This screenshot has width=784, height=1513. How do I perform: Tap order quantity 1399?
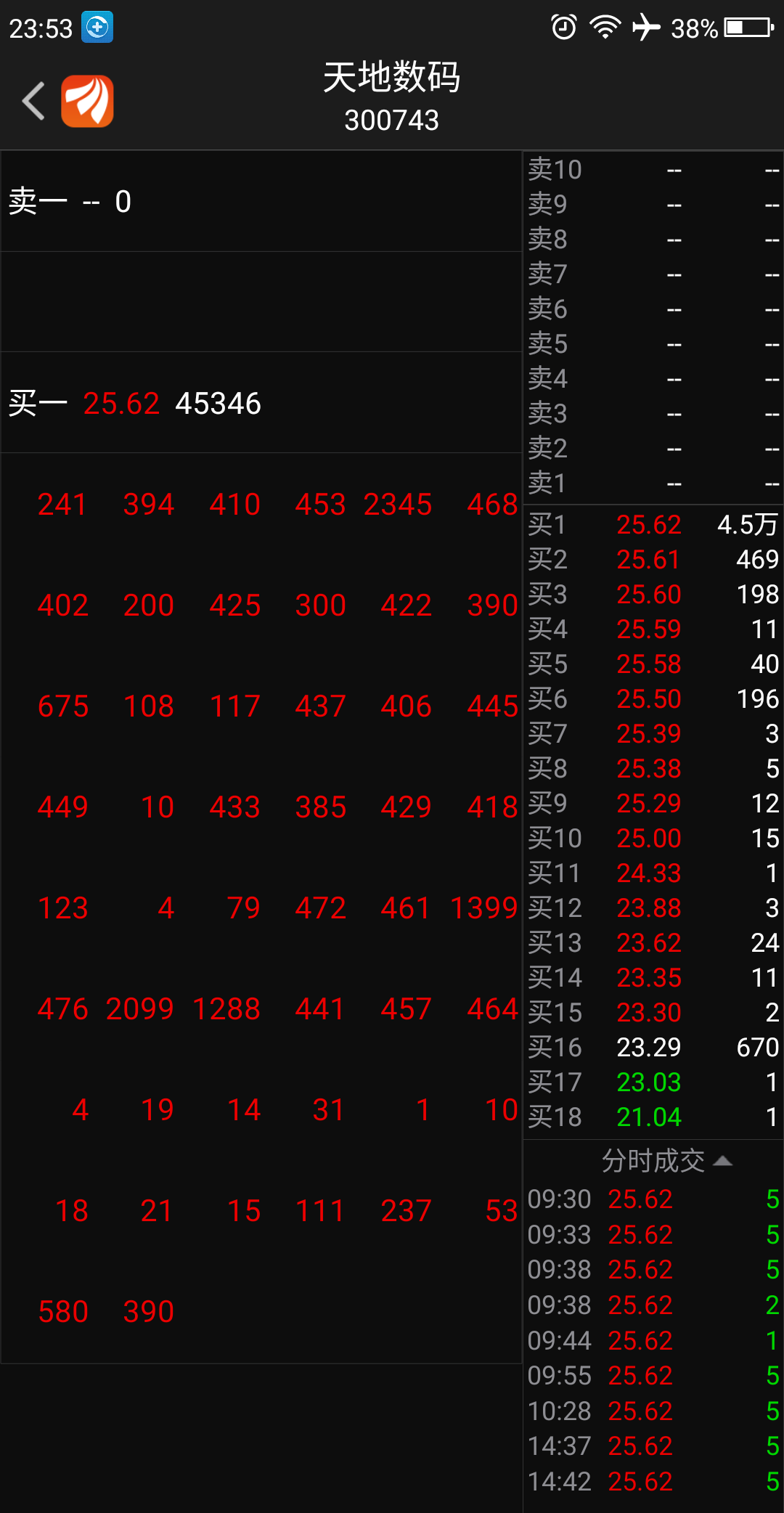[483, 908]
